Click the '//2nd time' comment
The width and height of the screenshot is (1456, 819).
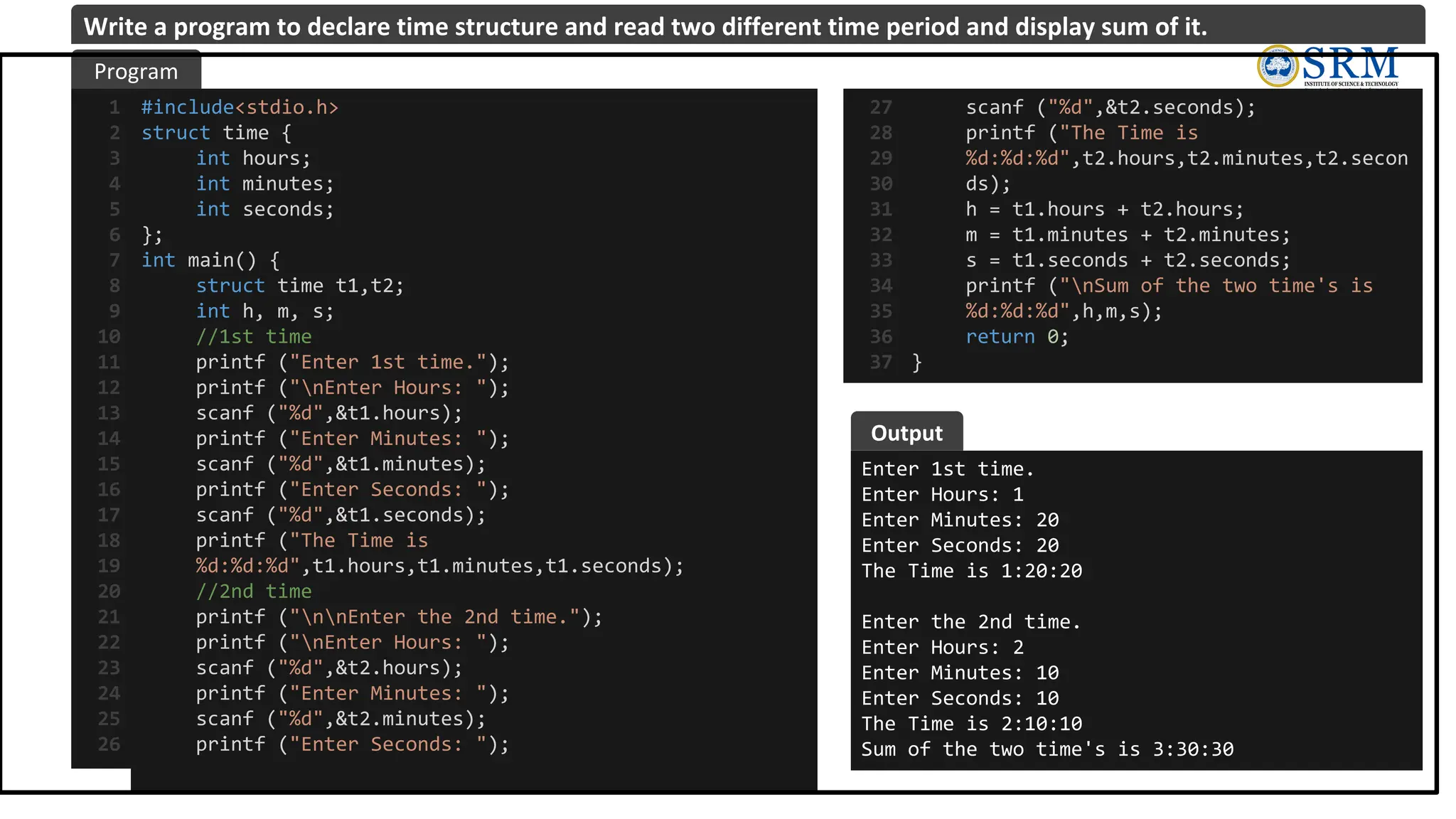(254, 591)
